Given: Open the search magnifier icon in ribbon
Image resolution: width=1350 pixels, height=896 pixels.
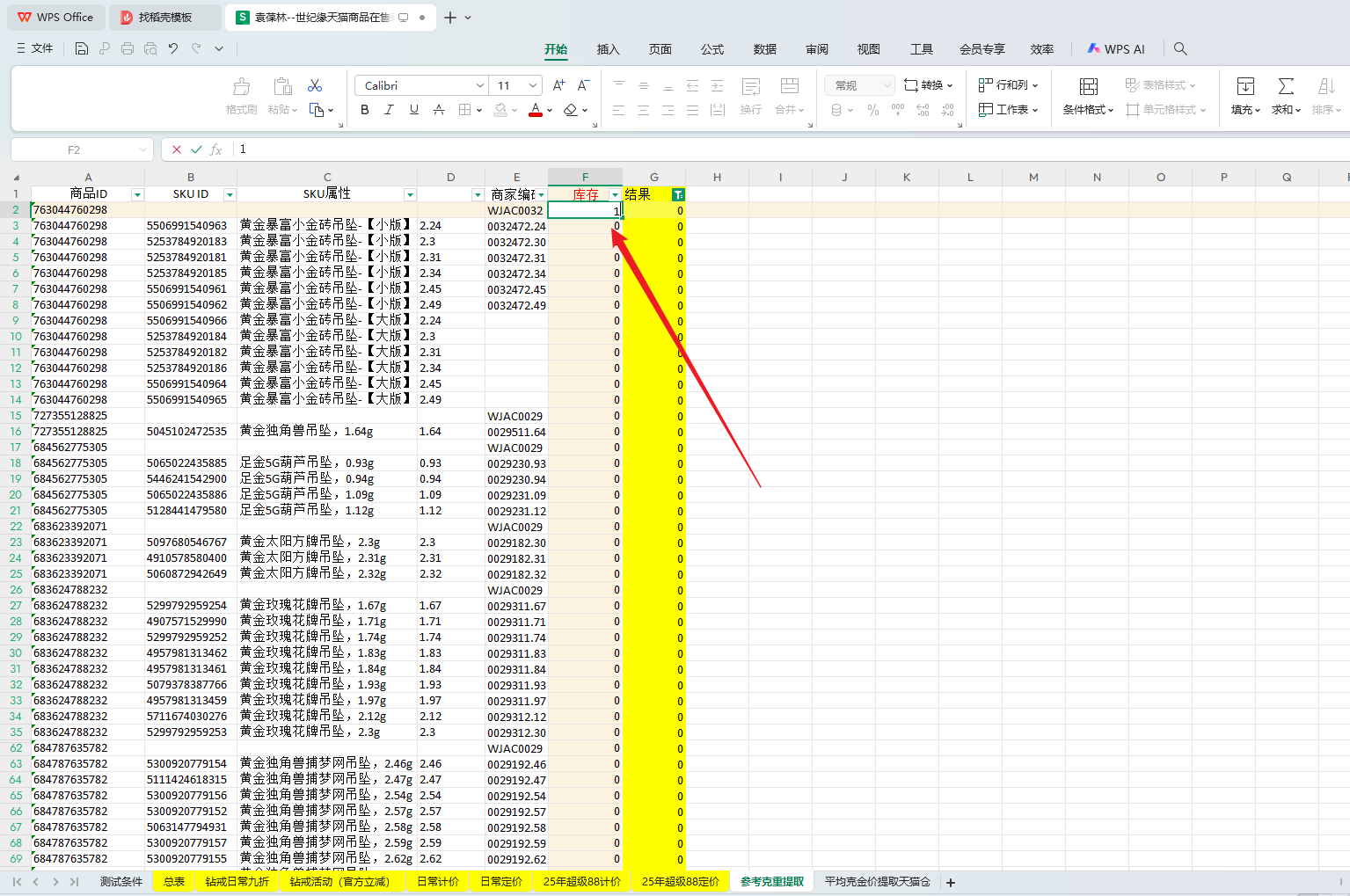Looking at the screenshot, I should [1180, 49].
